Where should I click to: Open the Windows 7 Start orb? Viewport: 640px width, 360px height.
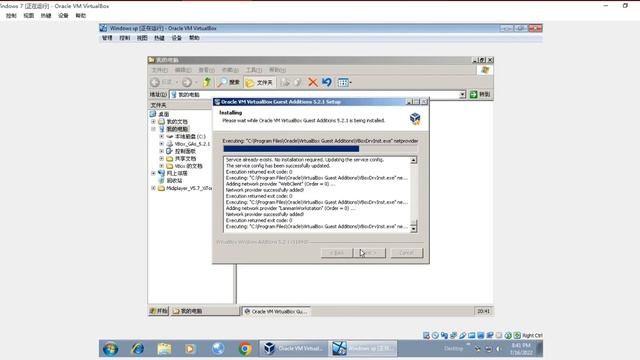tap(110, 349)
